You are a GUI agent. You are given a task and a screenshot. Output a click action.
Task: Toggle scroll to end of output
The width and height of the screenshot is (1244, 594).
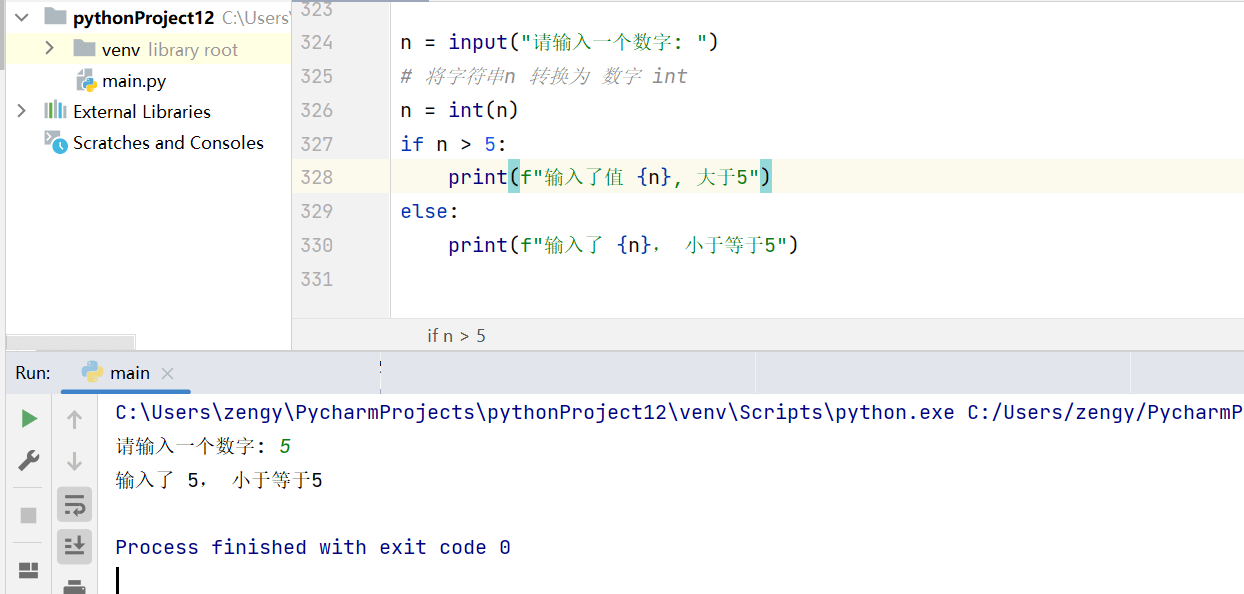(74, 545)
